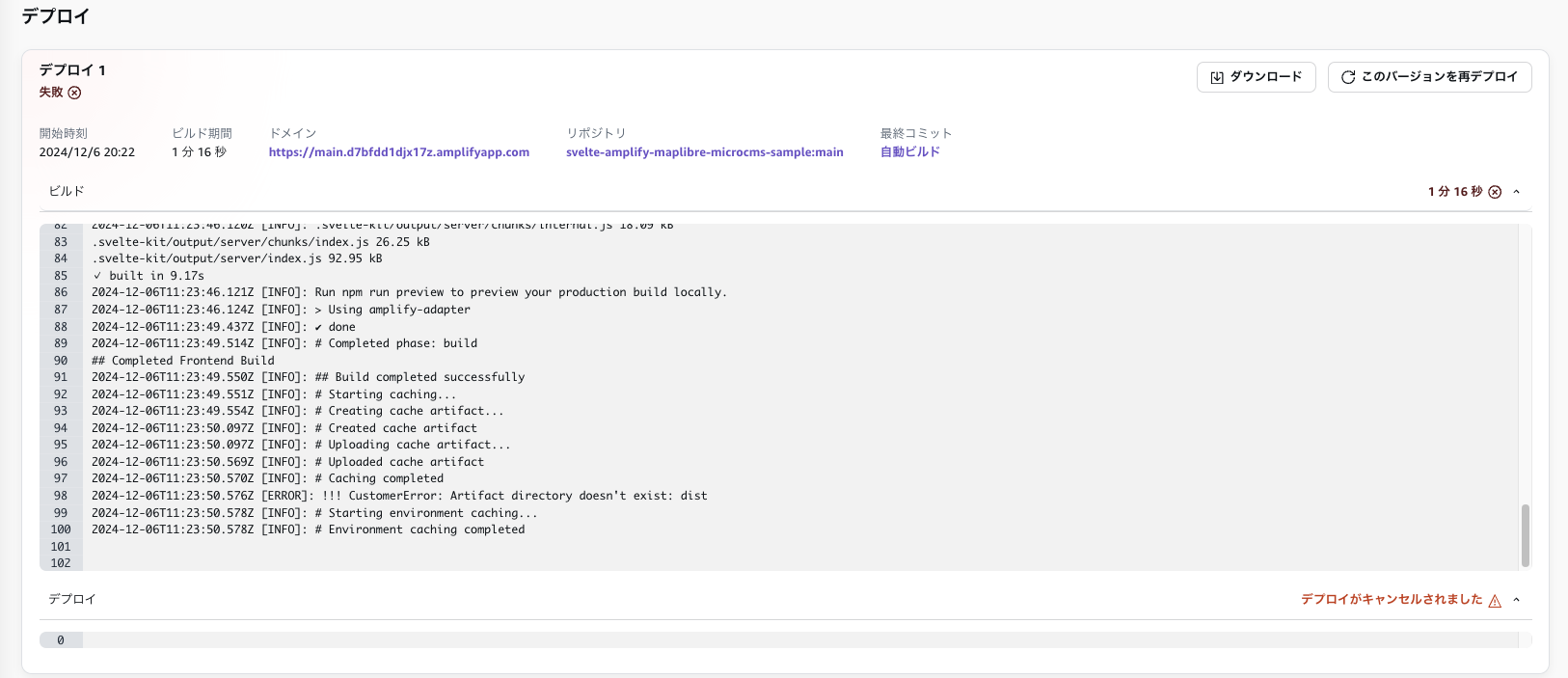Click the warning triangle icon for canceled deploy

pos(1495,600)
